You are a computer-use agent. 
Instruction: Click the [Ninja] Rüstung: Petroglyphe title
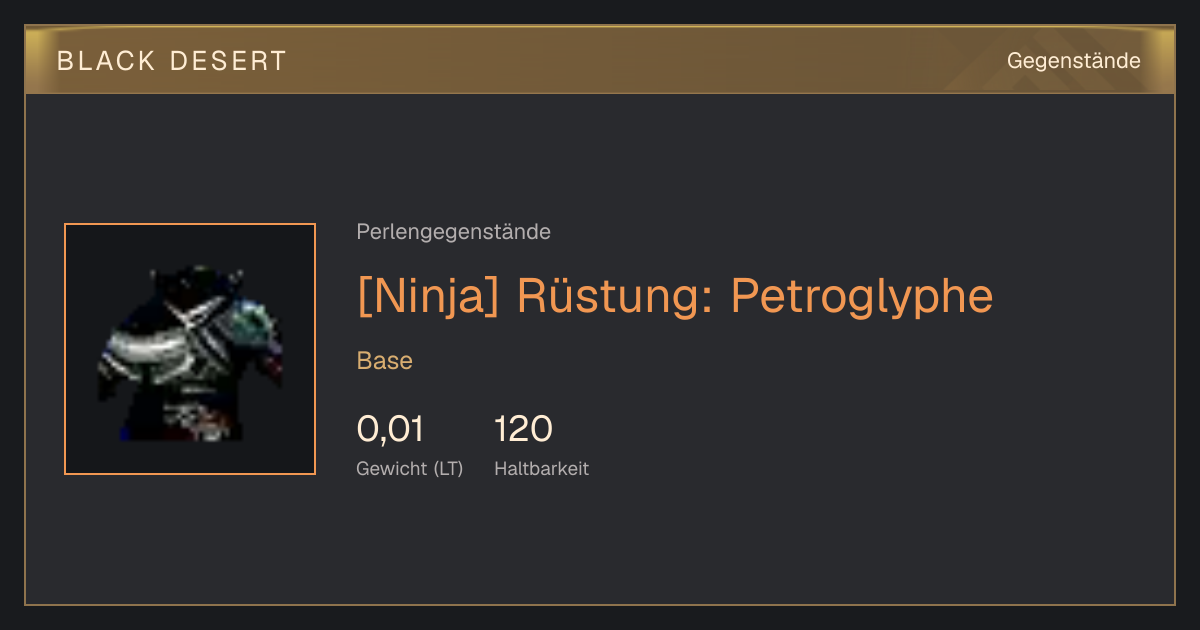[675, 296]
